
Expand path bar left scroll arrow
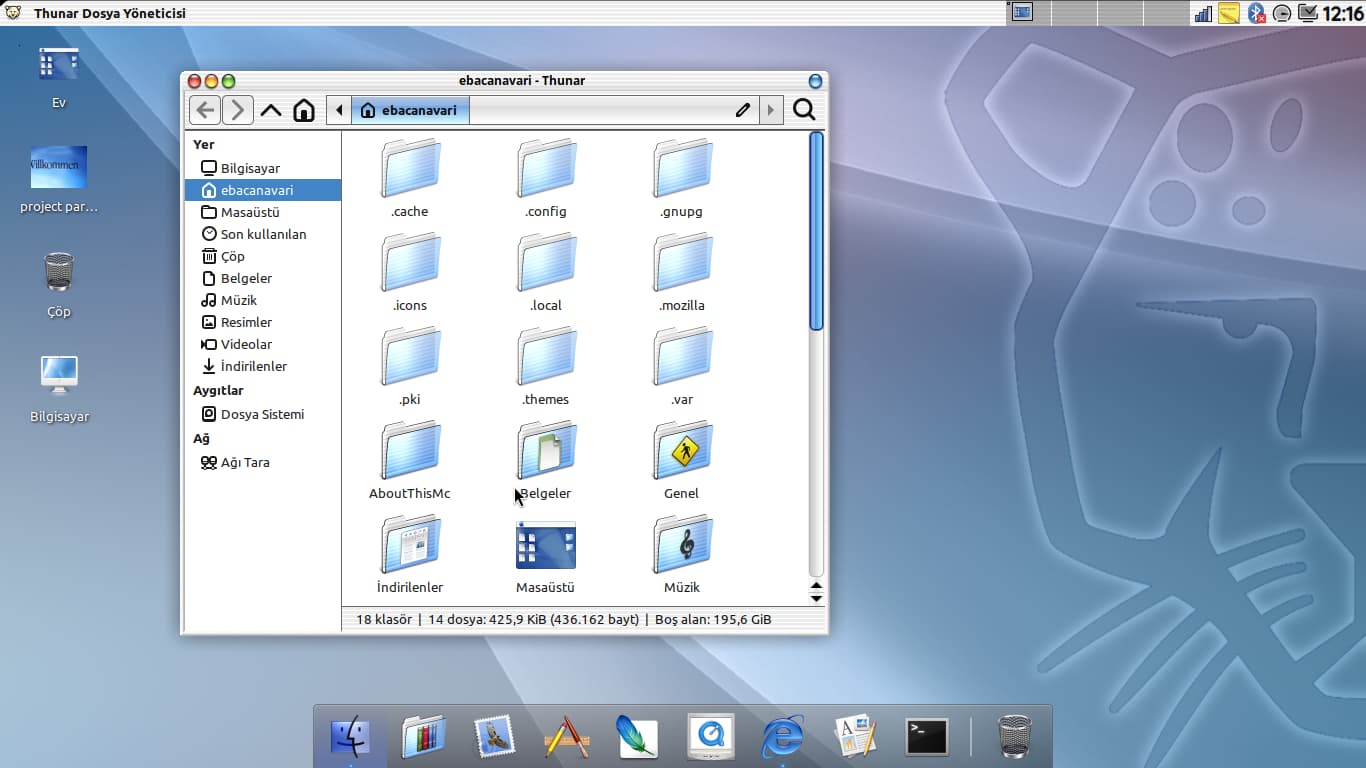point(339,110)
